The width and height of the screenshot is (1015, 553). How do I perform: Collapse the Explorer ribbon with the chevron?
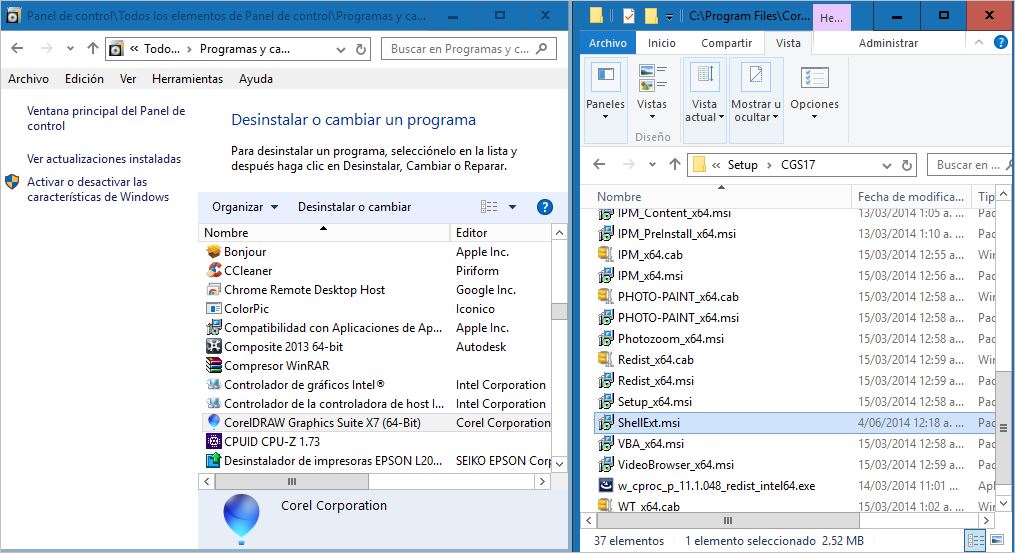coord(979,43)
